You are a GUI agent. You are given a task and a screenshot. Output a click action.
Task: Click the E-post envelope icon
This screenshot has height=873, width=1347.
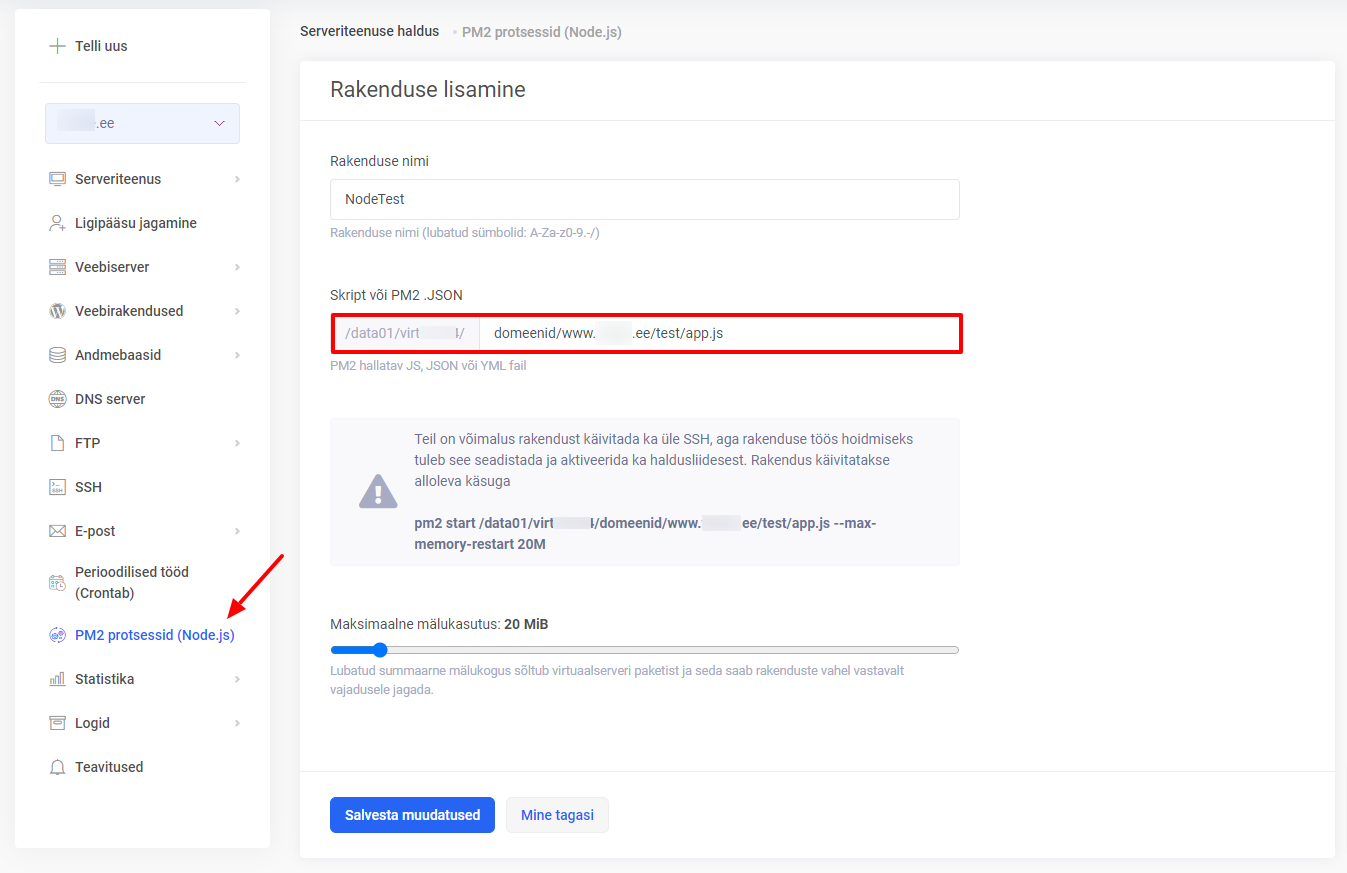[57, 531]
